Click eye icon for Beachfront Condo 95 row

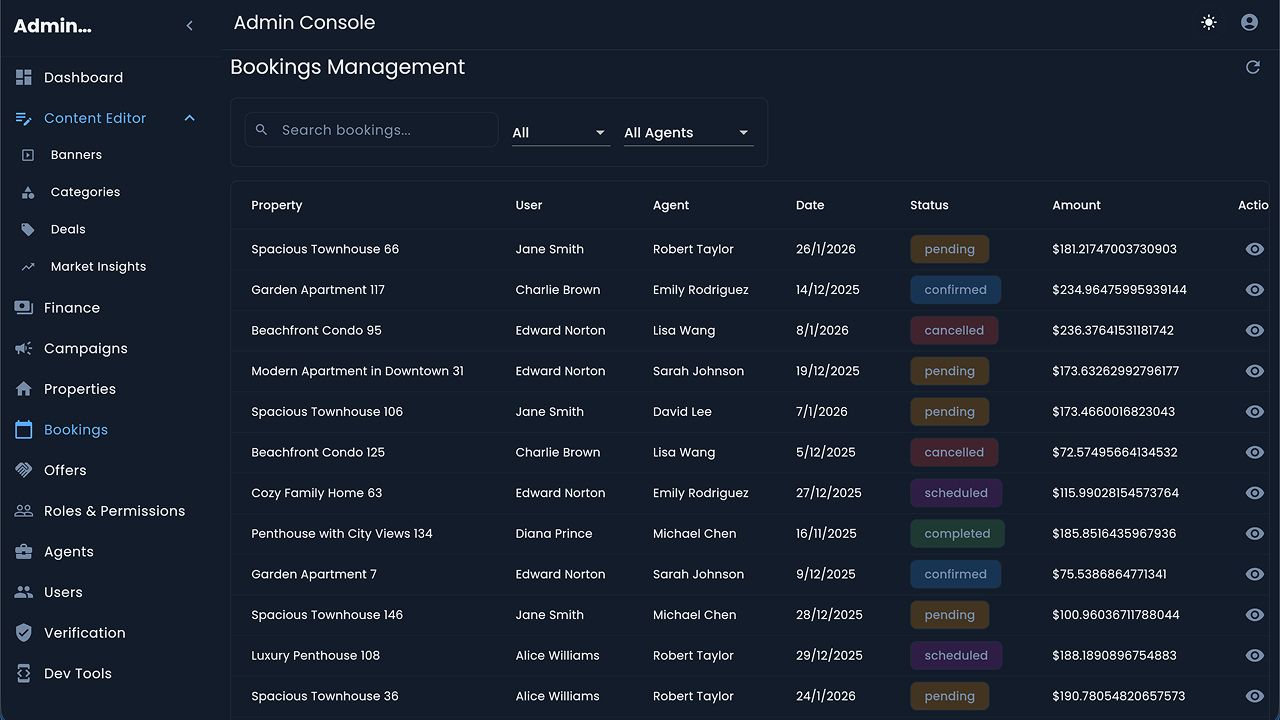coord(1254,330)
